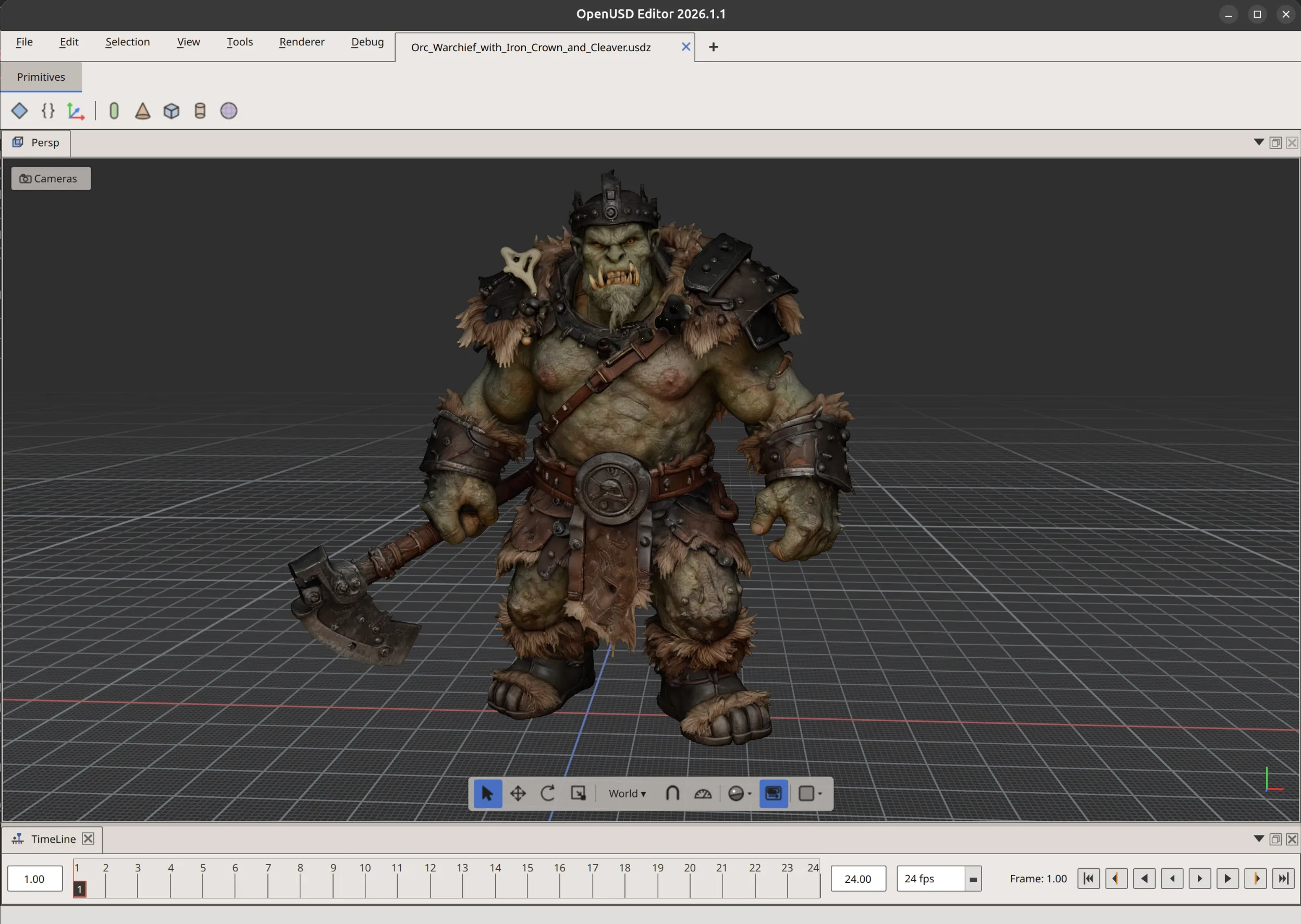Screen dimensions: 1301x924
Task: Activate the Rotate tool in viewport toolbar
Action: (x=548, y=794)
